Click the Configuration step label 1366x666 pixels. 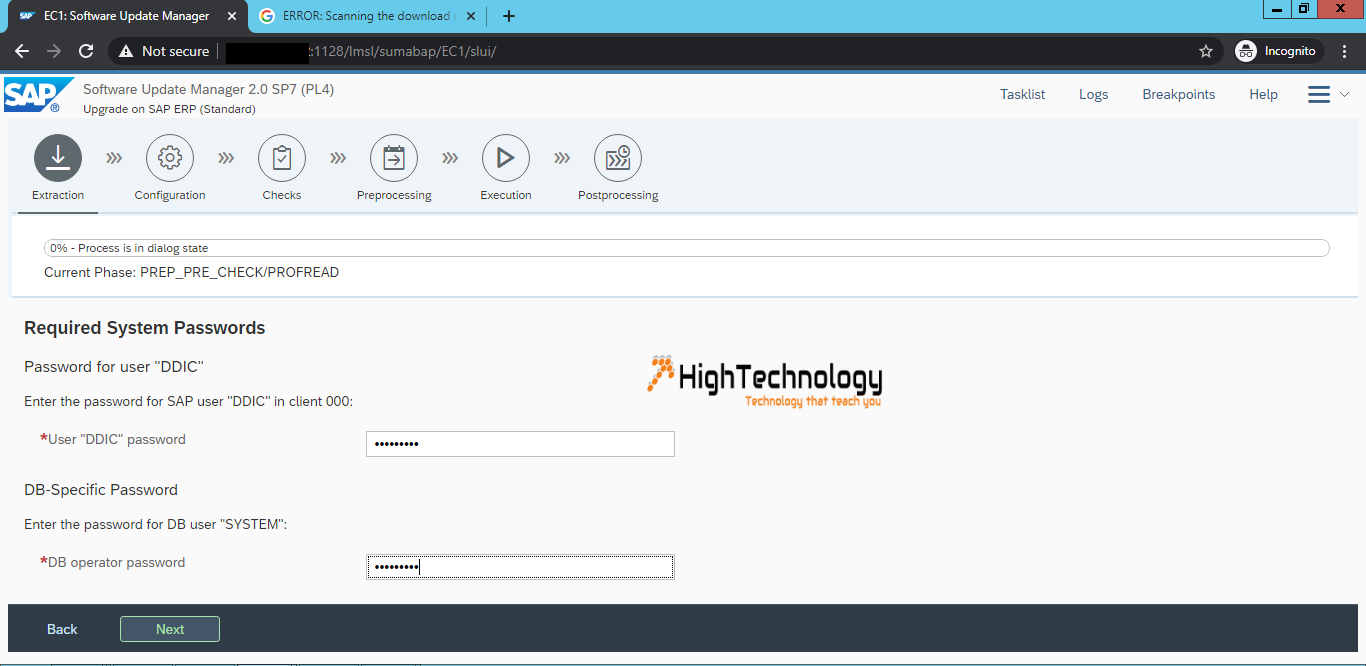click(170, 195)
